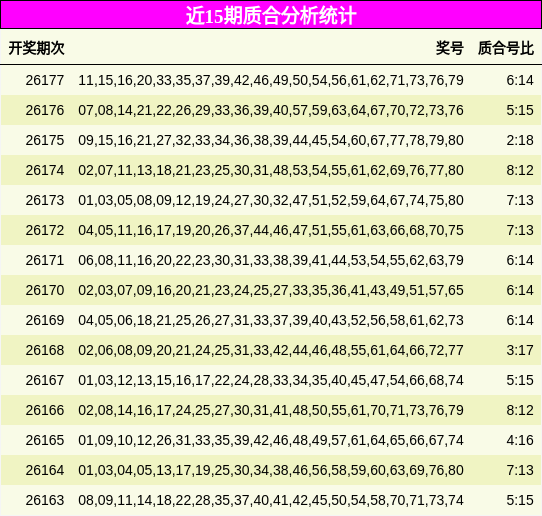Select the numbers for draw 26173
The image size is (542, 516).
pos(271,200)
